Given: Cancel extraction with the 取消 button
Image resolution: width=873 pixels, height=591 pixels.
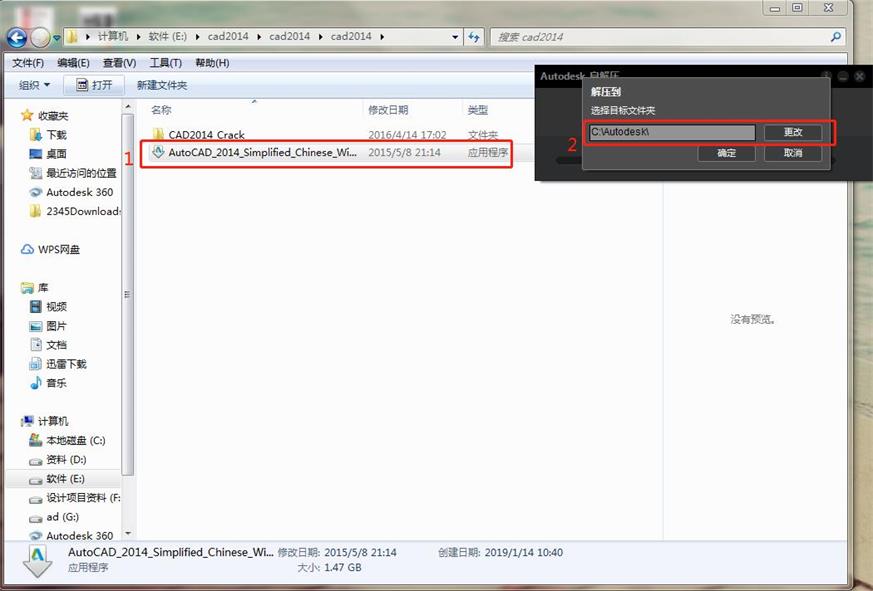Looking at the screenshot, I should coord(793,153).
